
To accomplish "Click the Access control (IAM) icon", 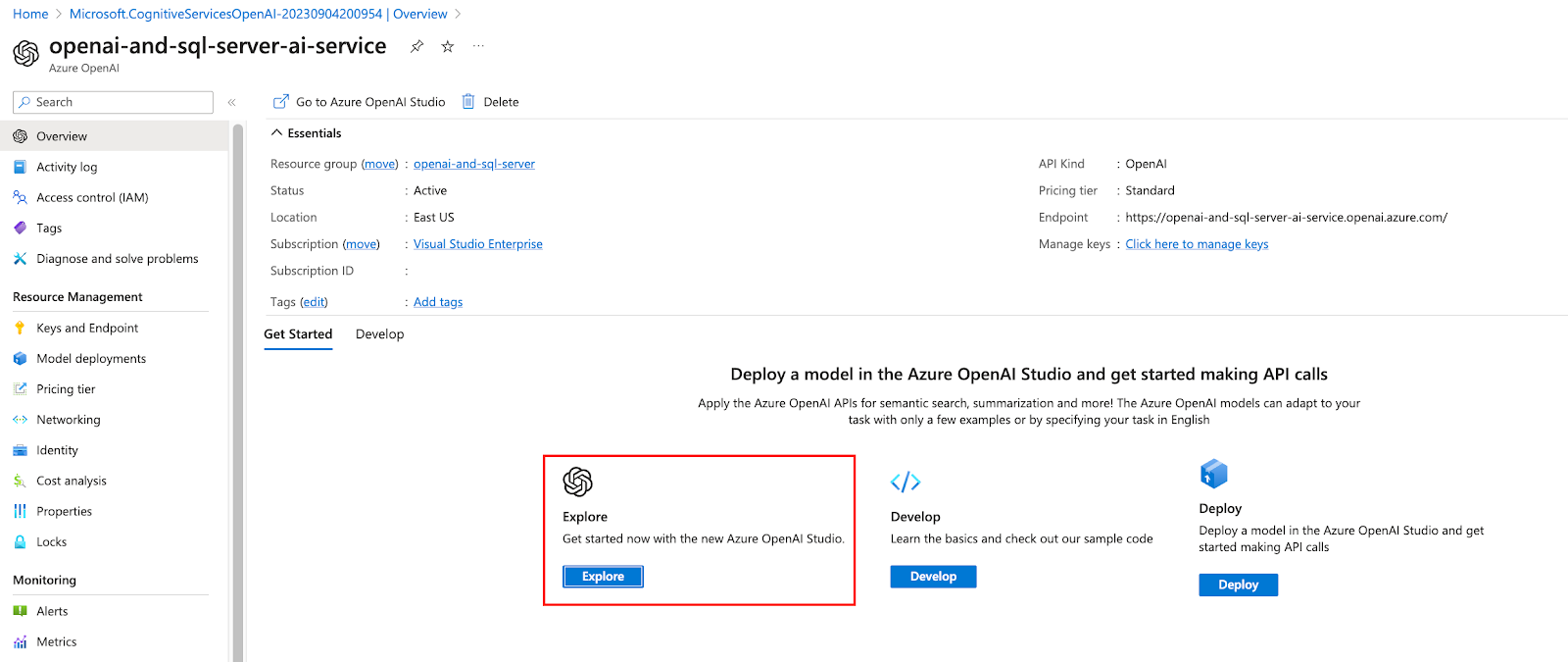I will (x=20, y=197).
